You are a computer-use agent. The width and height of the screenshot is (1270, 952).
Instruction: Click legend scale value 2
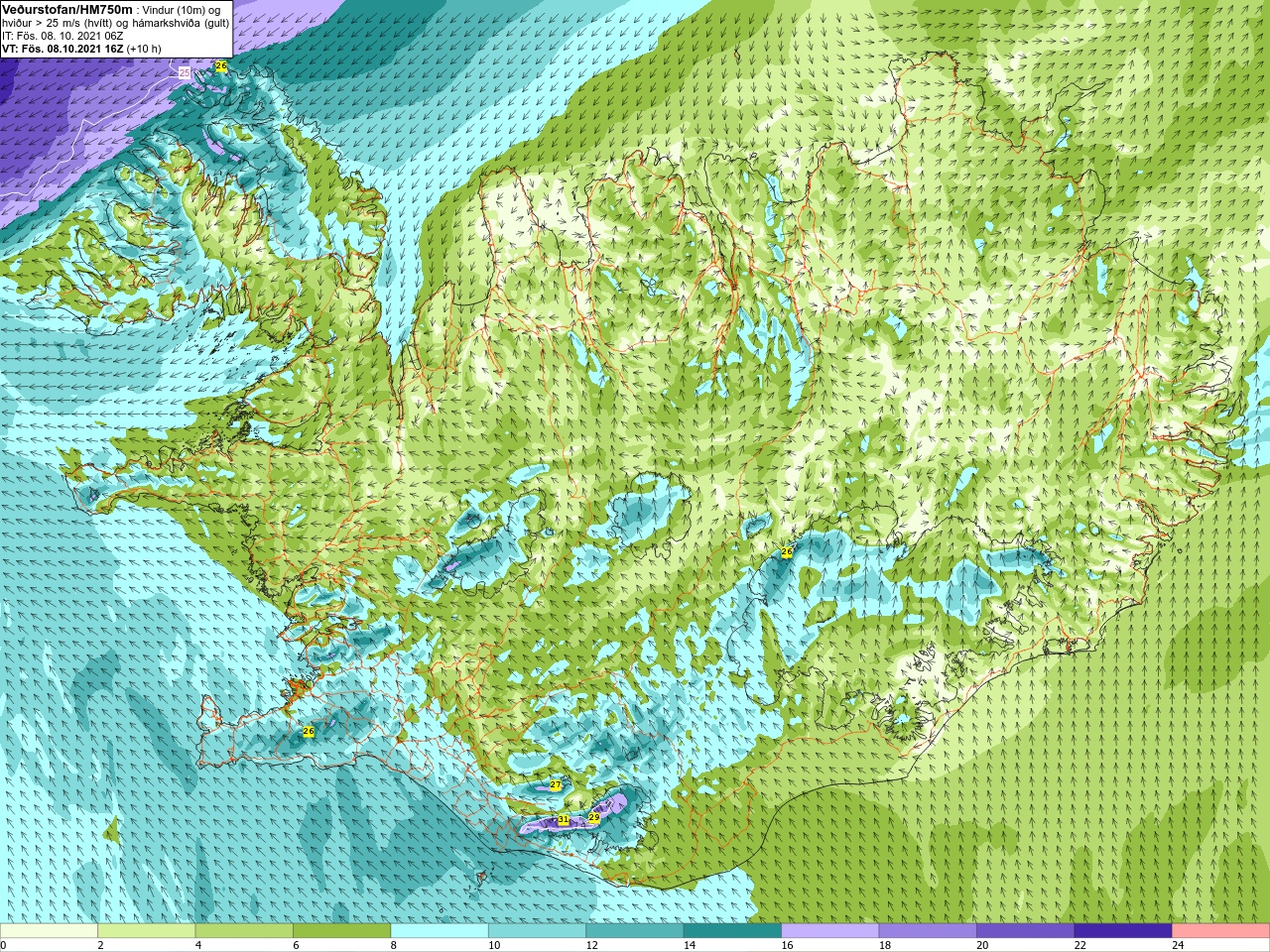pyautogui.click(x=101, y=946)
